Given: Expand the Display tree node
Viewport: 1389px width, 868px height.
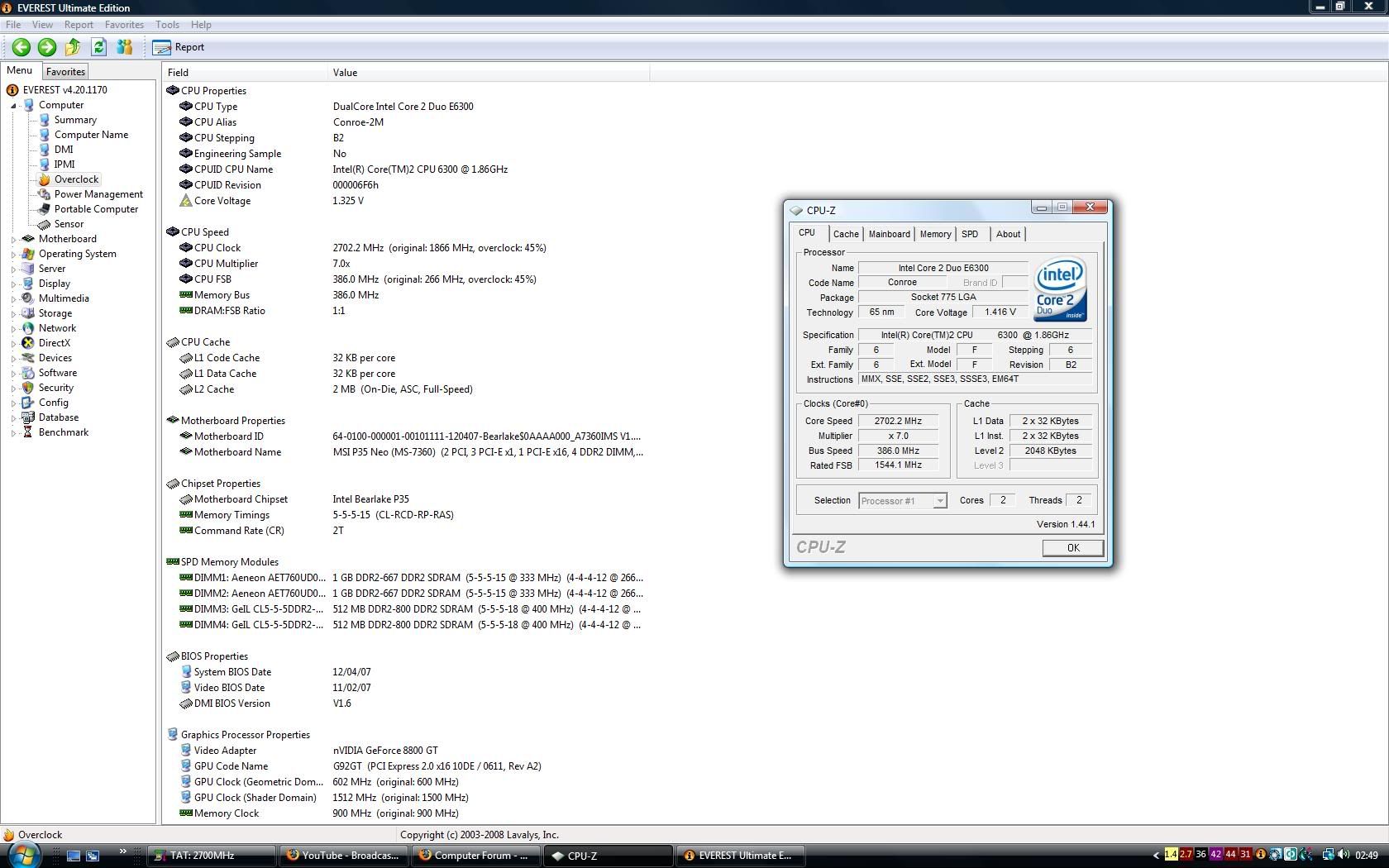Looking at the screenshot, I should coord(13,284).
